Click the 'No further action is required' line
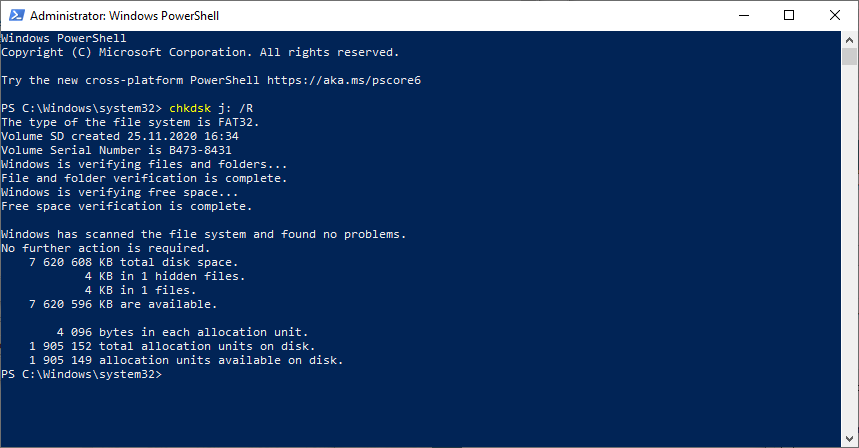 [106, 248]
